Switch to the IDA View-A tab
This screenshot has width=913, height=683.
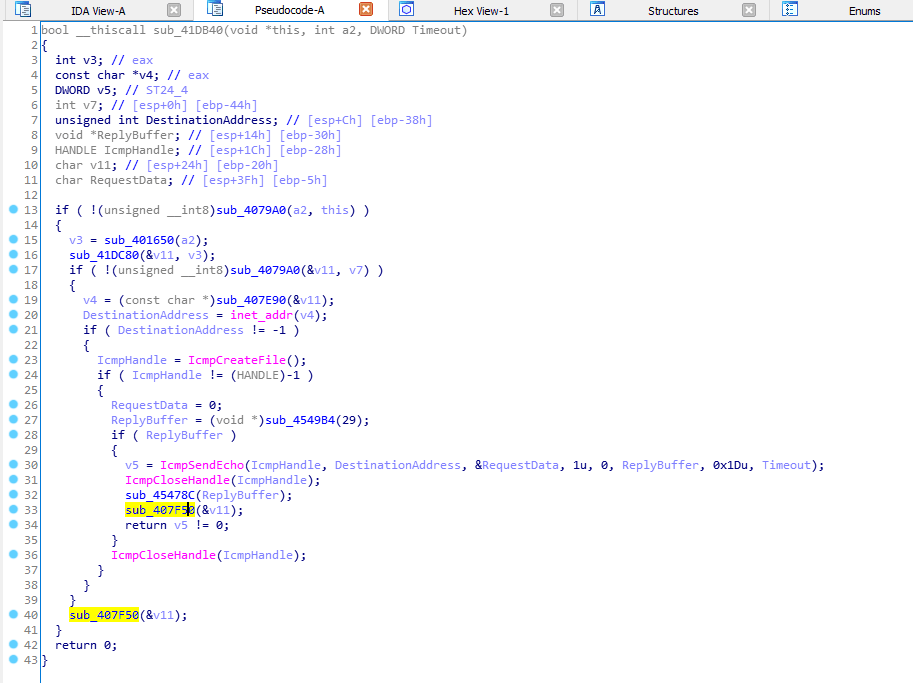click(x=98, y=11)
